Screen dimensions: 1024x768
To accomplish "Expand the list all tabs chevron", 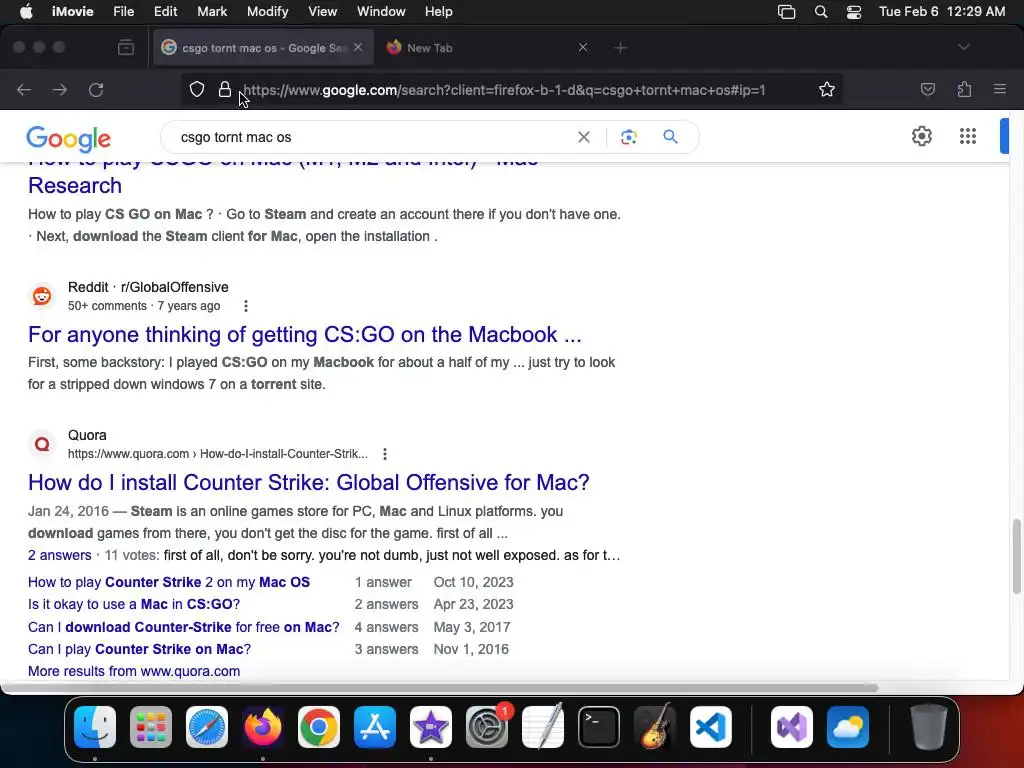I will click(x=964, y=47).
